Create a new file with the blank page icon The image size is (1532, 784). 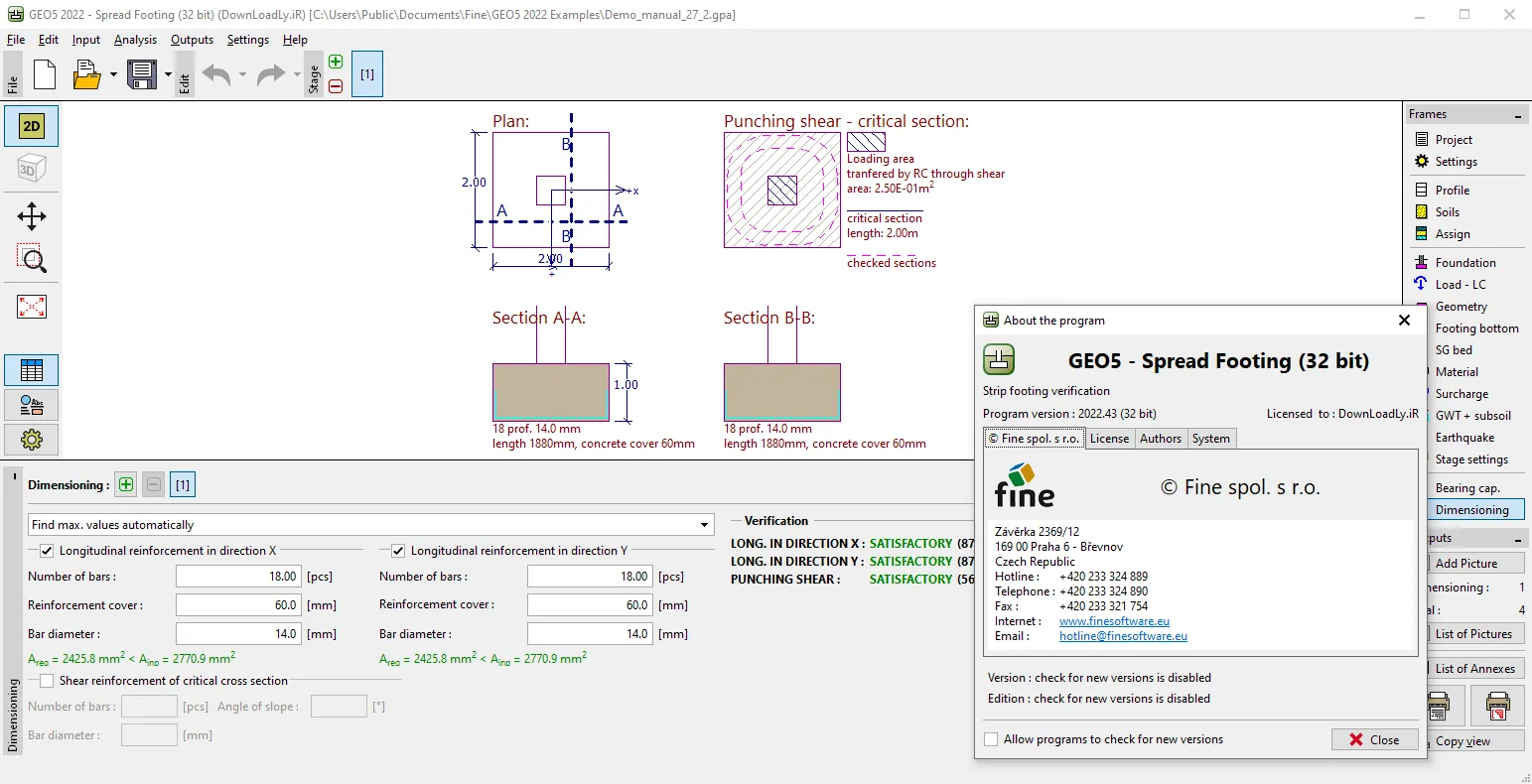pos(45,74)
